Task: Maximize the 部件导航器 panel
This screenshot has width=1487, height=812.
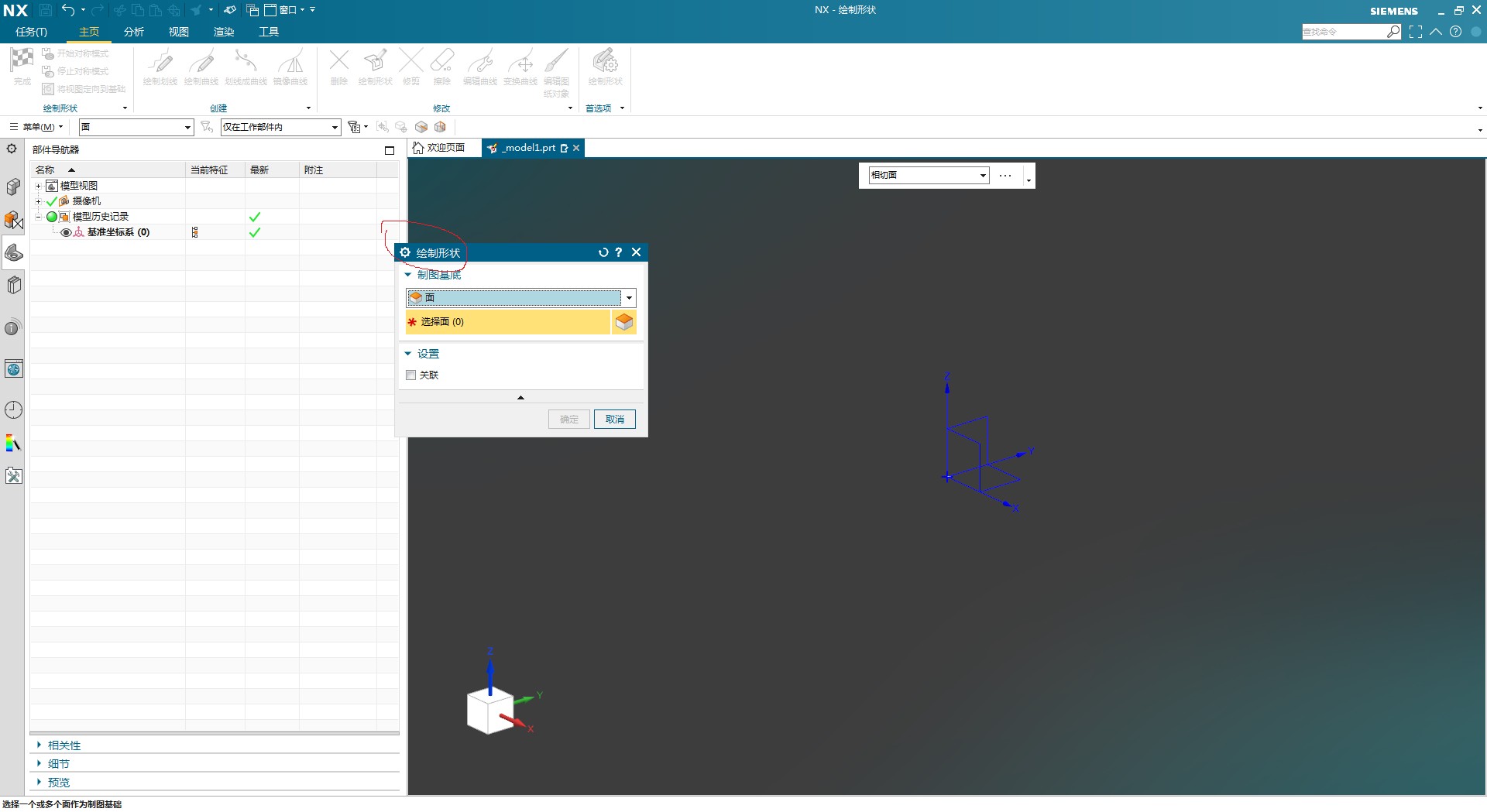Action: [x=390, y=150]
